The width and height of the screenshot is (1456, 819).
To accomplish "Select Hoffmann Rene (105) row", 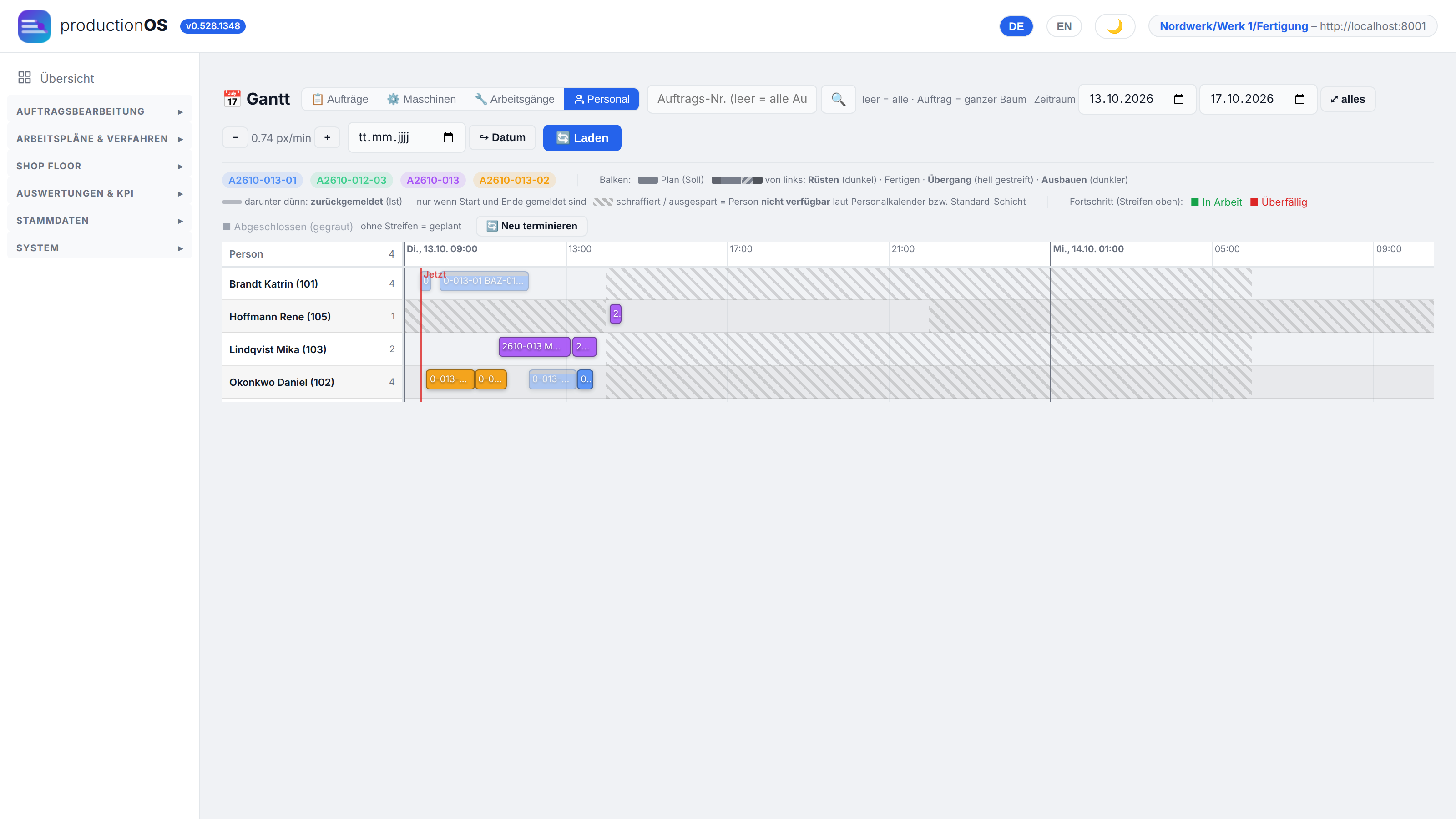I will click(x=312, y=317).
